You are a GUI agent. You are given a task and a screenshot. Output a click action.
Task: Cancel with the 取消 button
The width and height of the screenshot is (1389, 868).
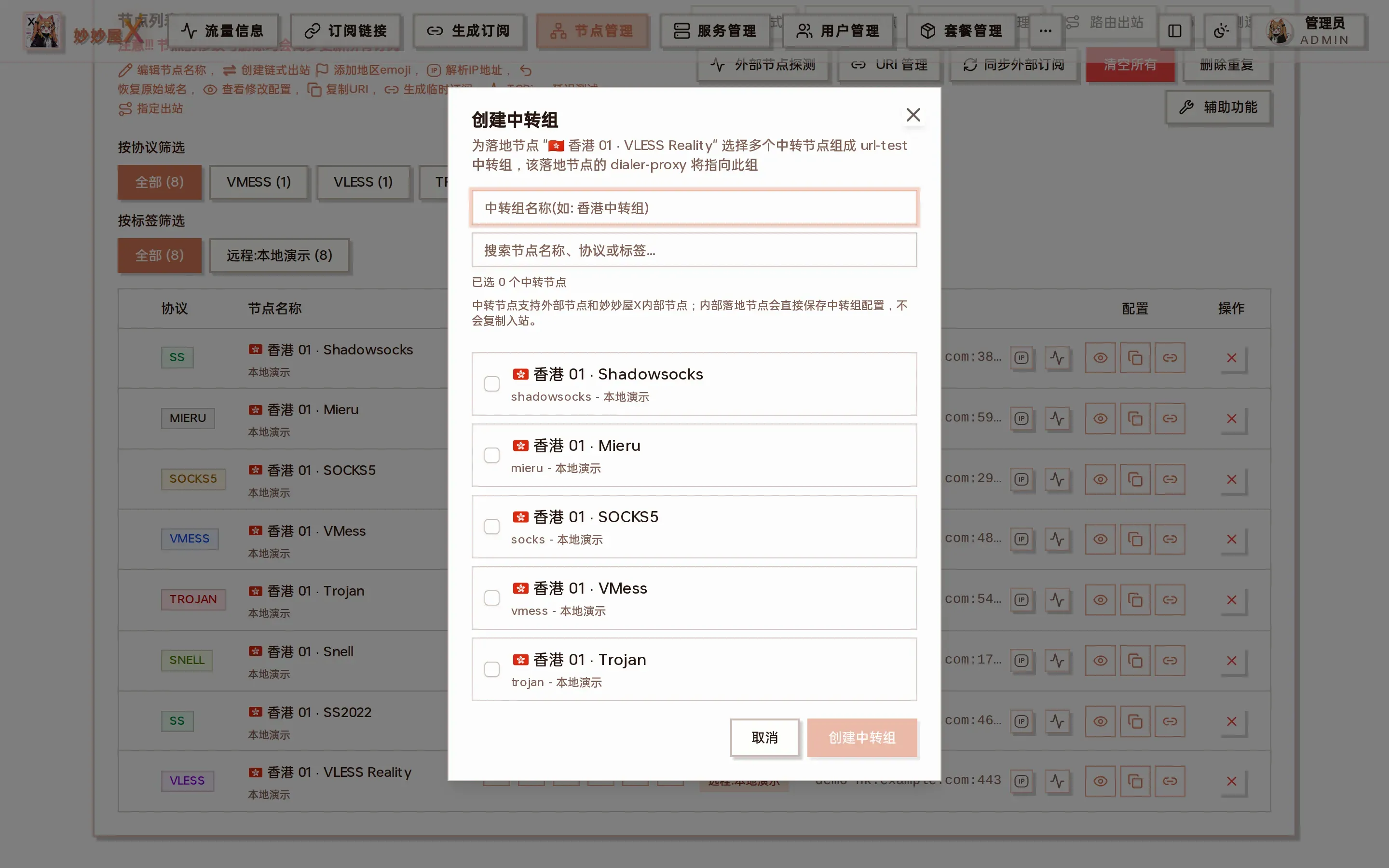pos(764,737)
